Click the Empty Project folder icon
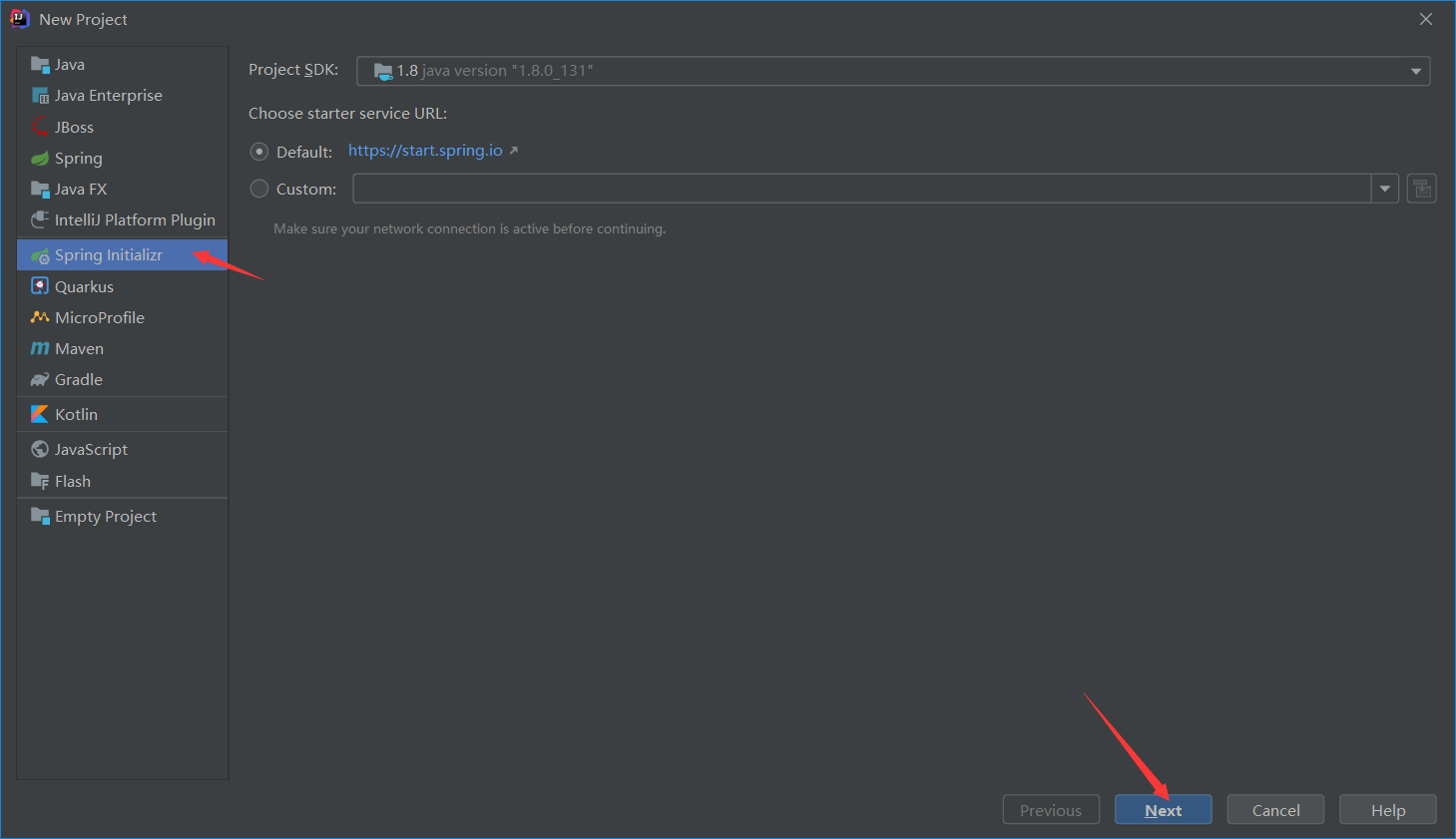Image resolution: width=1456 pixels, height=839 pixels. pyautogui.click(x=40, y=516)
